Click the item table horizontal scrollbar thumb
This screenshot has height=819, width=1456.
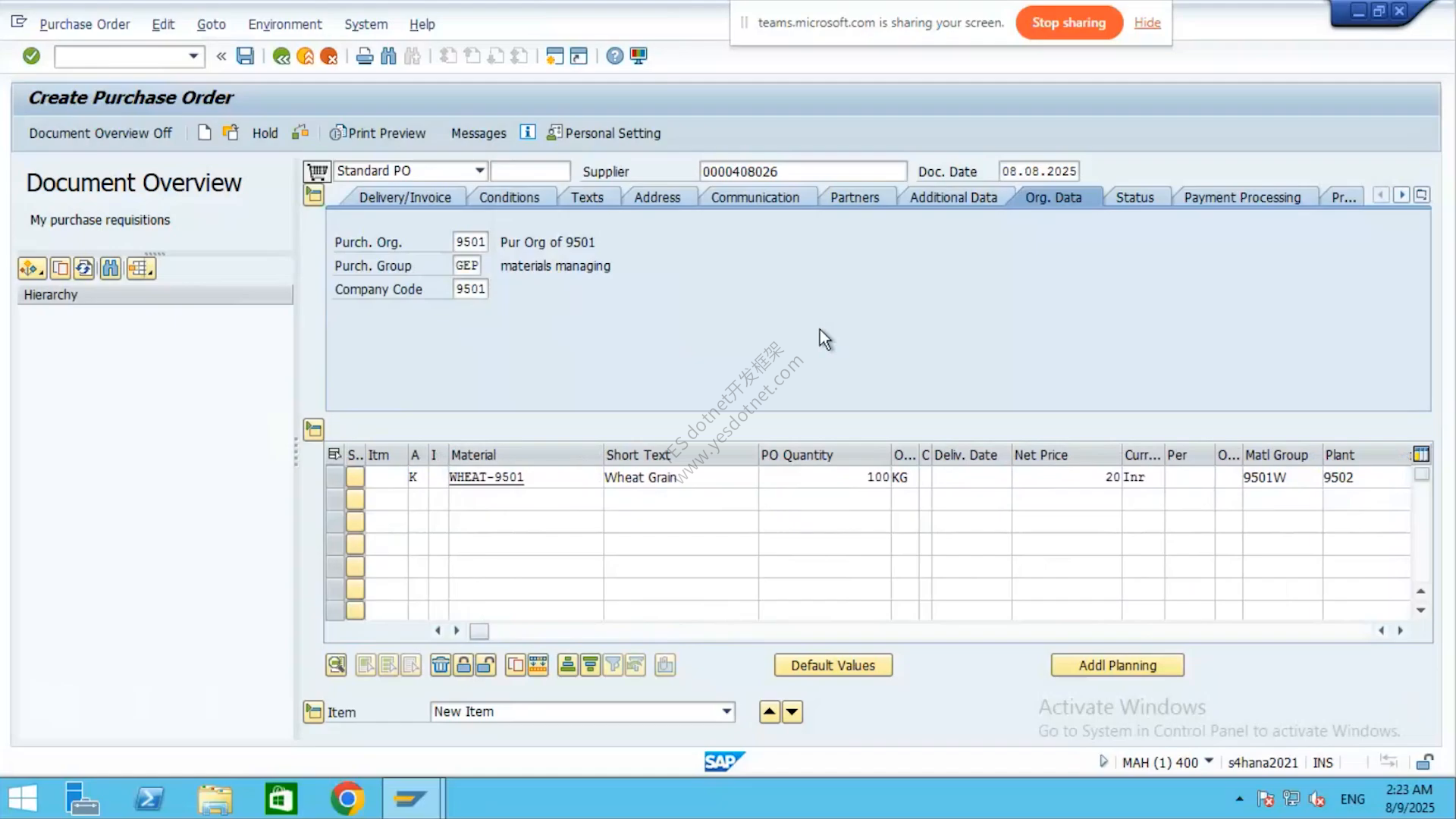coord(479,631)
